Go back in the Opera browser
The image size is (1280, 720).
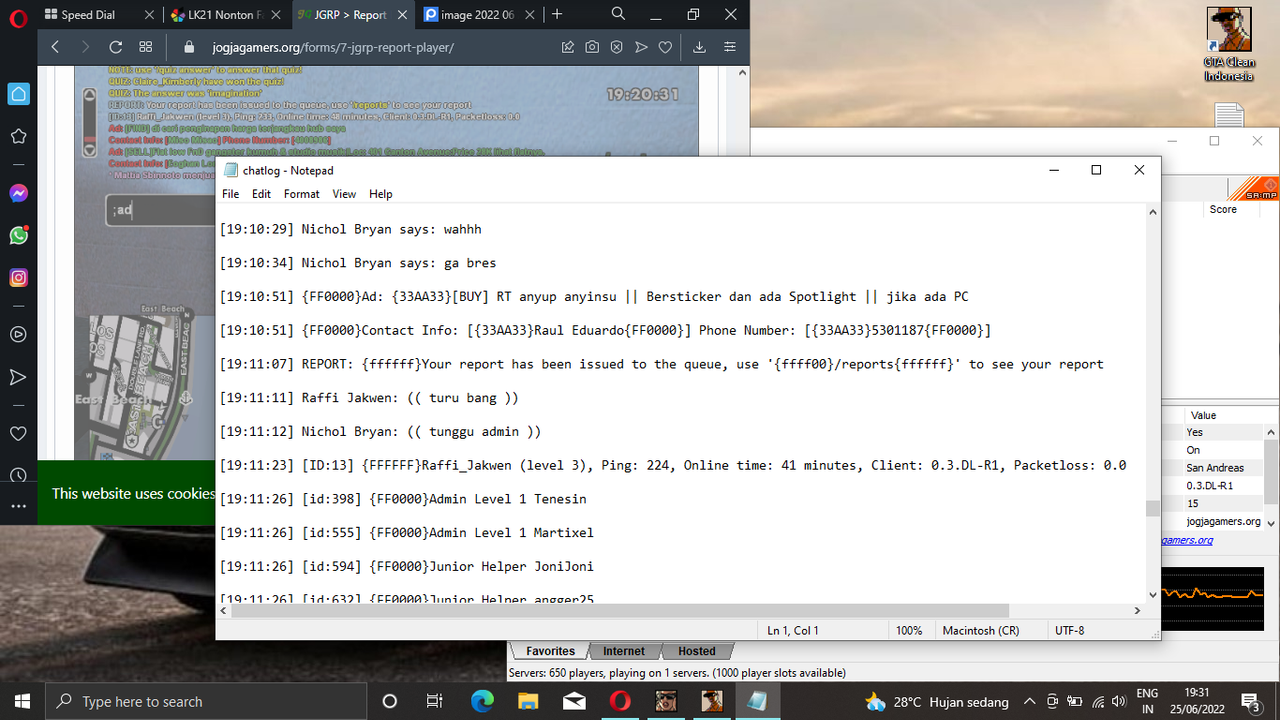55,47
